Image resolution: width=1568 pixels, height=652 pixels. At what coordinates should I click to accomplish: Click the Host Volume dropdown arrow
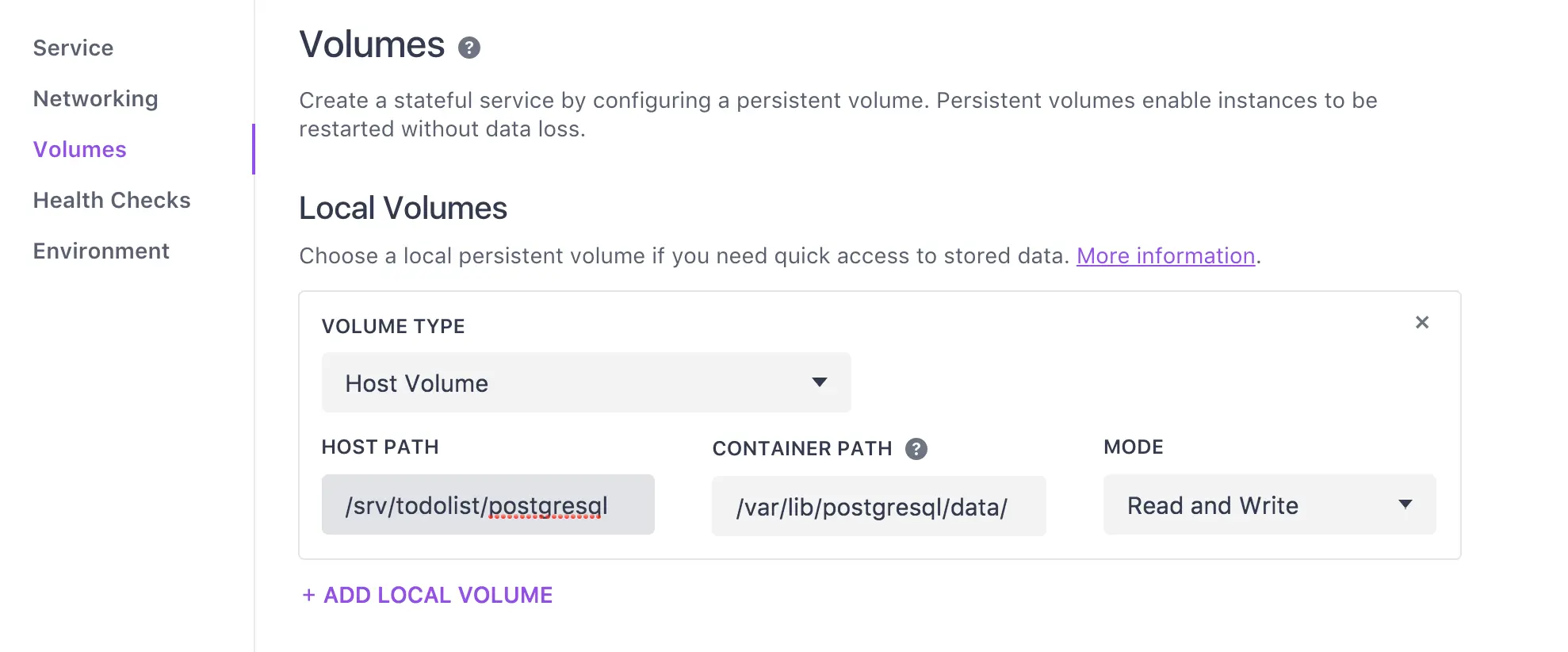tap(820, 382)
